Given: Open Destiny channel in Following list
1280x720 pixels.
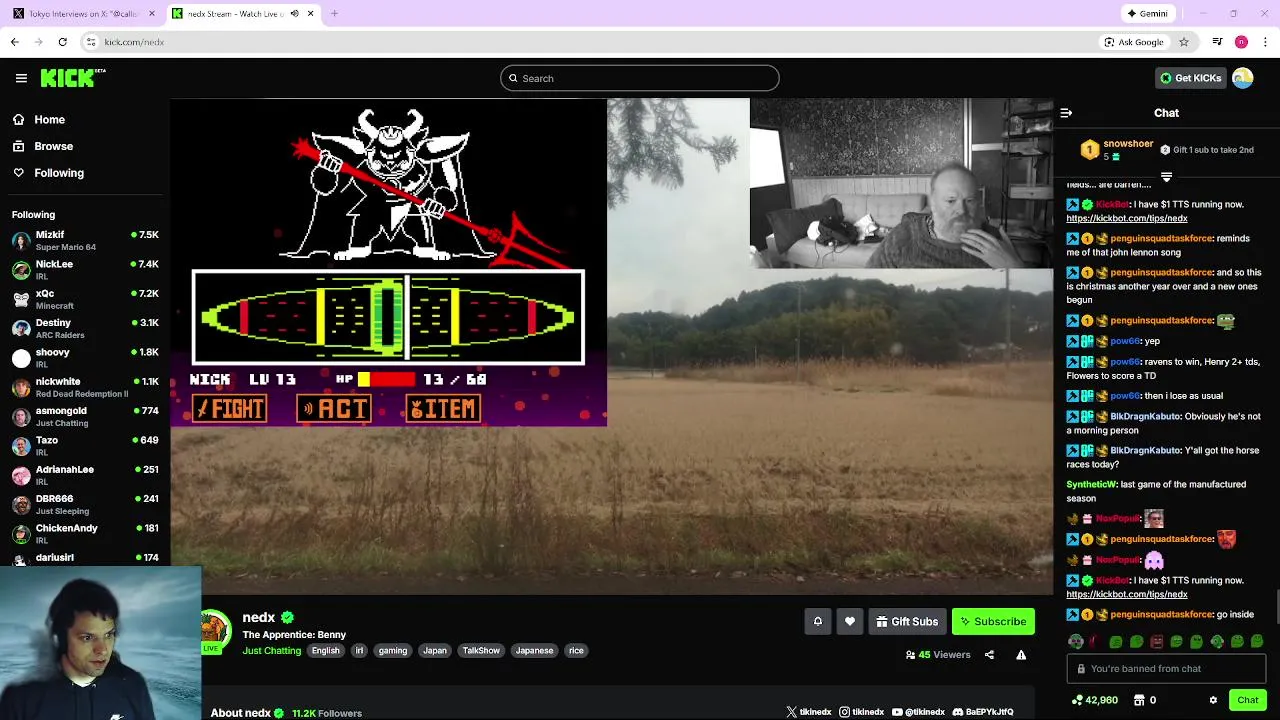Looking at the screenshot, I should coord(85,328).
